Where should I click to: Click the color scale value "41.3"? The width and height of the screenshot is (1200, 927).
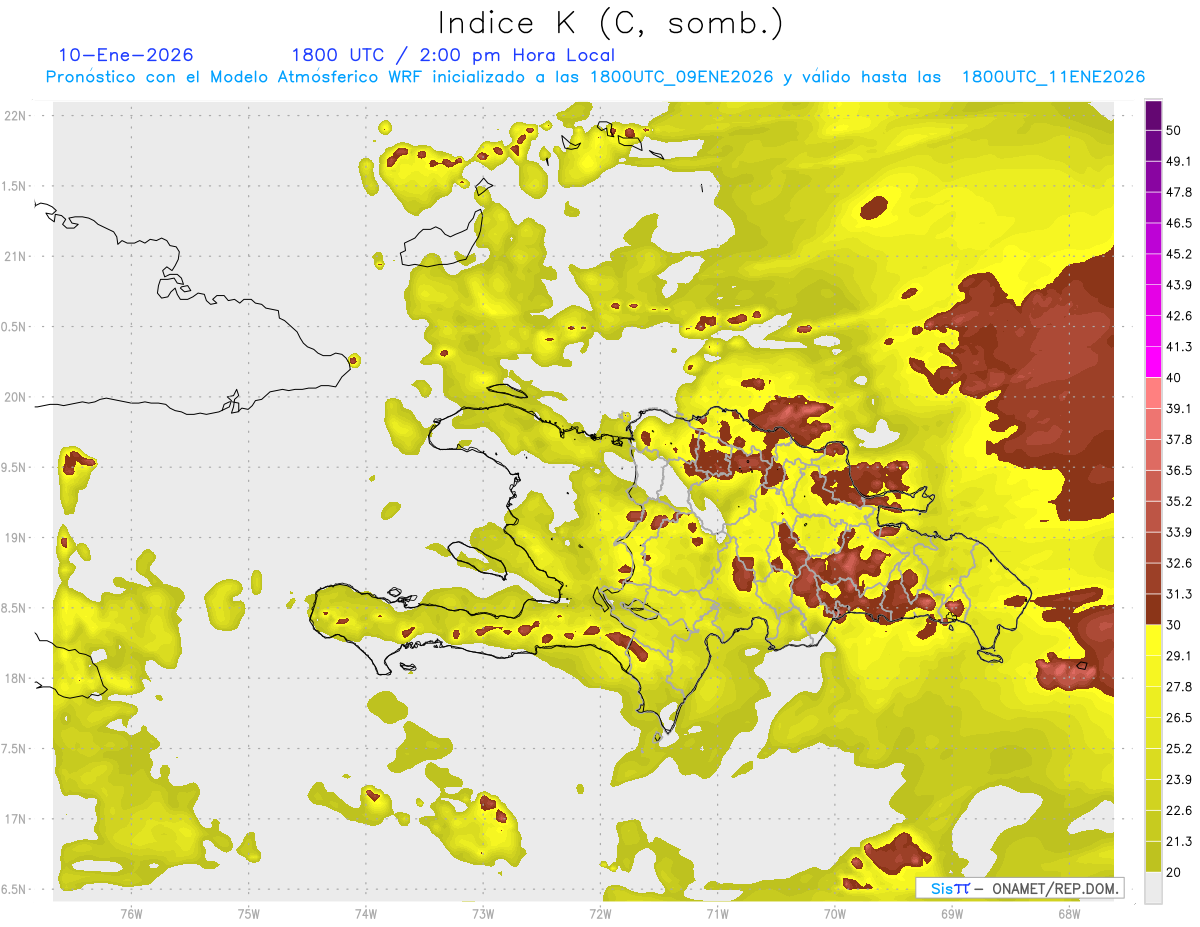(1180, 347)
